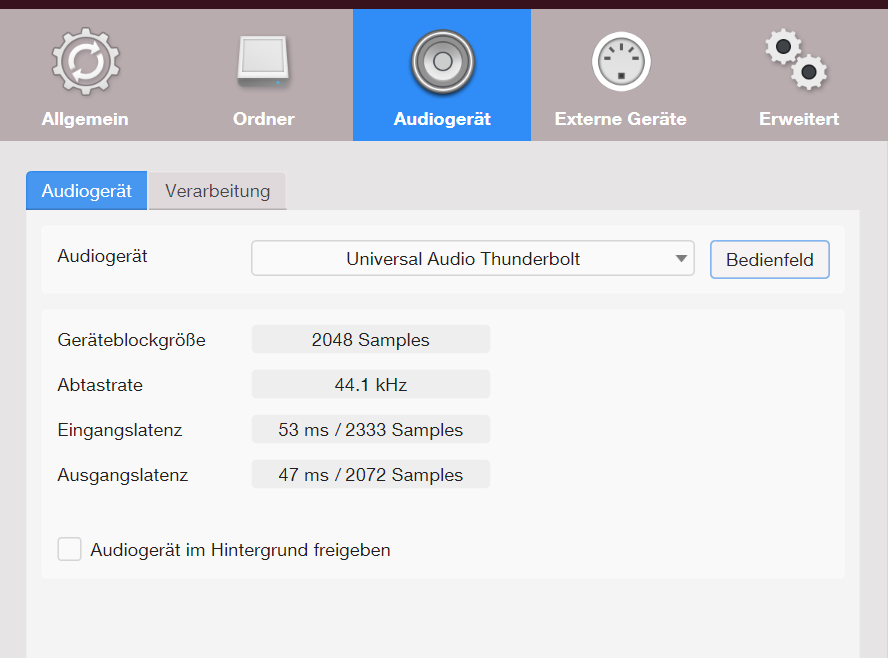
Task: Click the Bedienfeld button
Action: (770, 259)
